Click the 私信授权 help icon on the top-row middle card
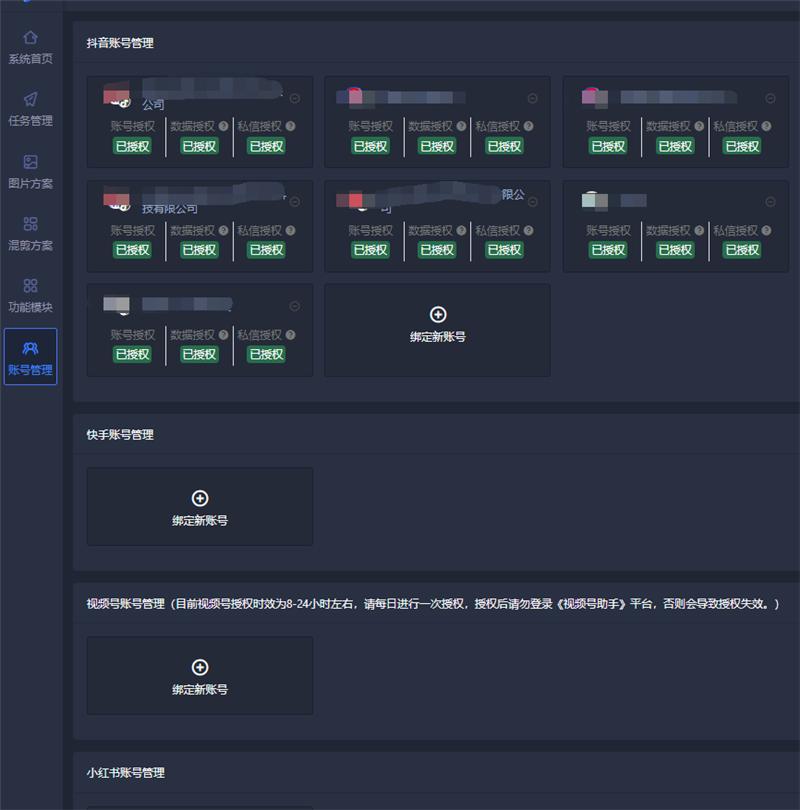Screen dimensions: 800x810 528,126
